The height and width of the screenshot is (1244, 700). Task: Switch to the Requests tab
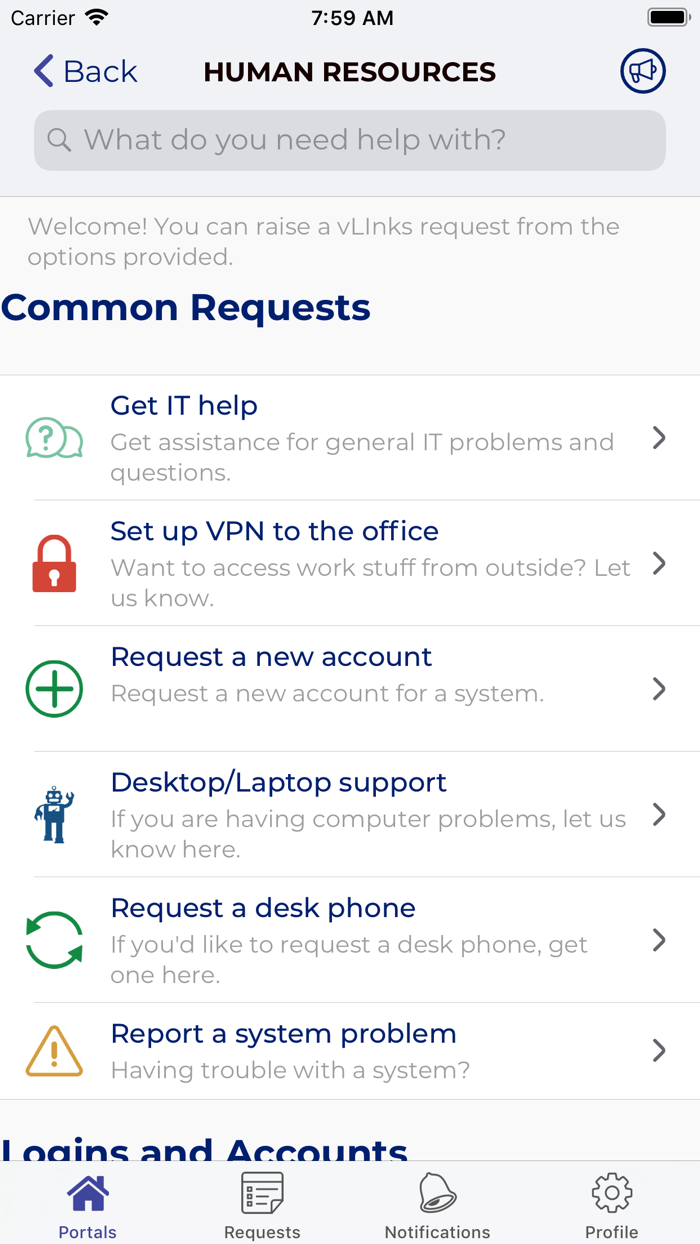click(x=262, y=1202)
